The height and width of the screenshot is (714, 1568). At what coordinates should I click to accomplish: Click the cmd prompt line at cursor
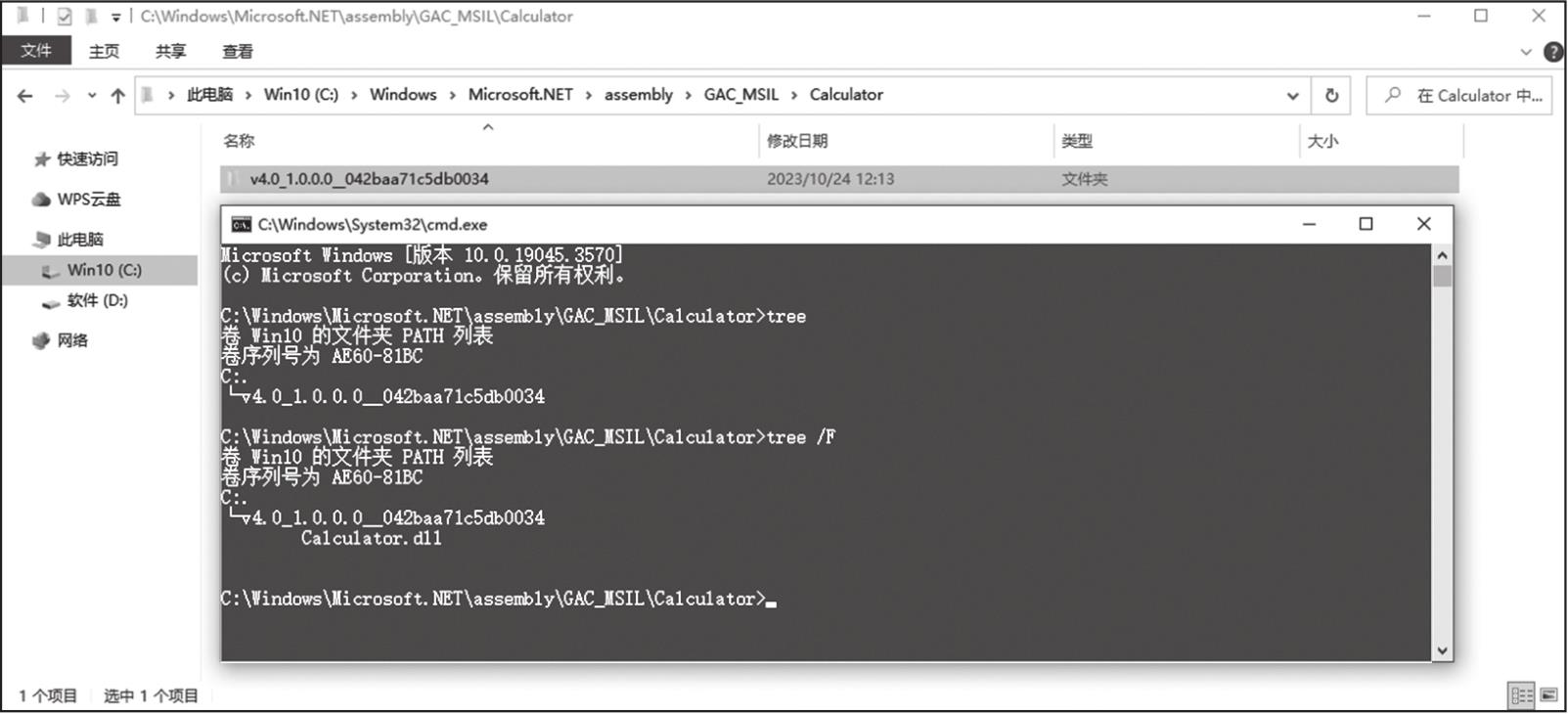[498, 599]
